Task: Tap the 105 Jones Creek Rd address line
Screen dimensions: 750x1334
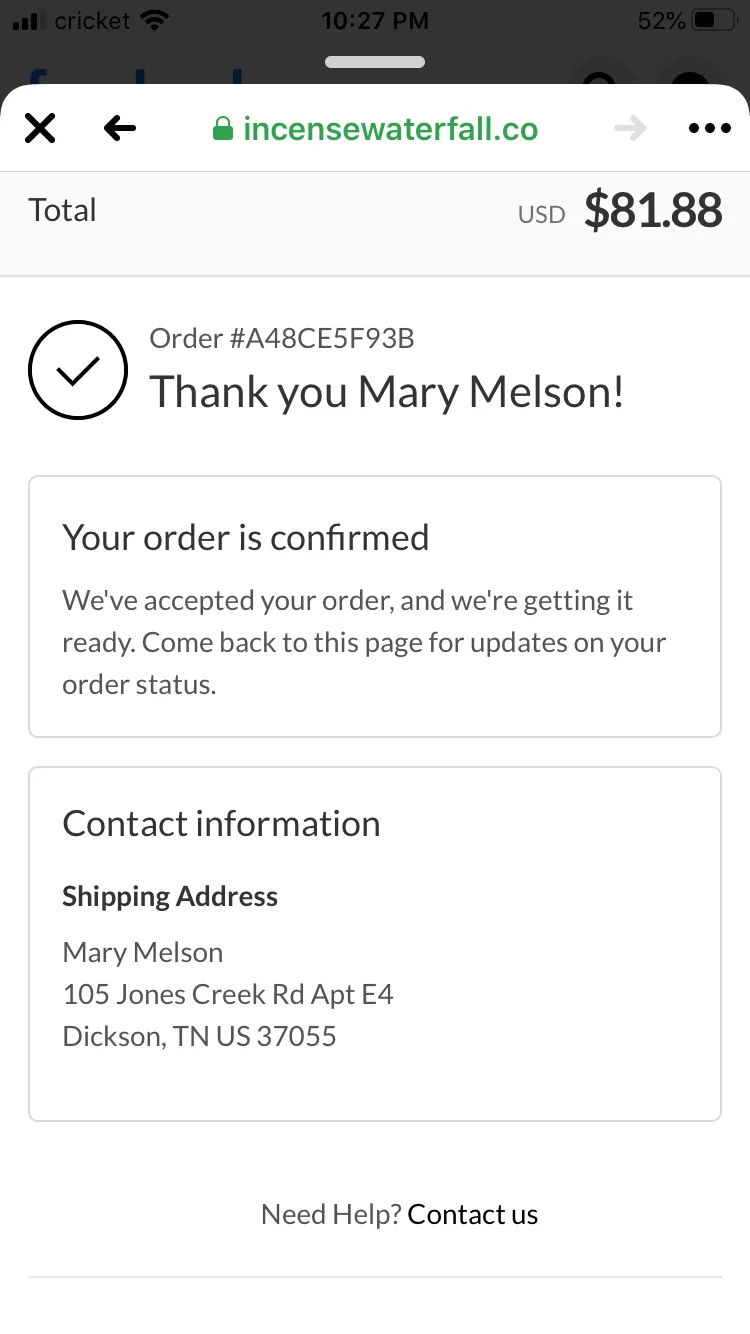Action: coord(228,994)
